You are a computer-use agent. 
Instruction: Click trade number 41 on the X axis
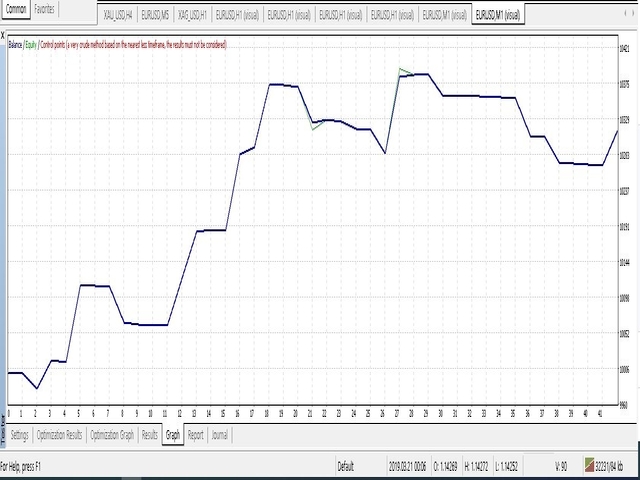[x=600, y=414]
